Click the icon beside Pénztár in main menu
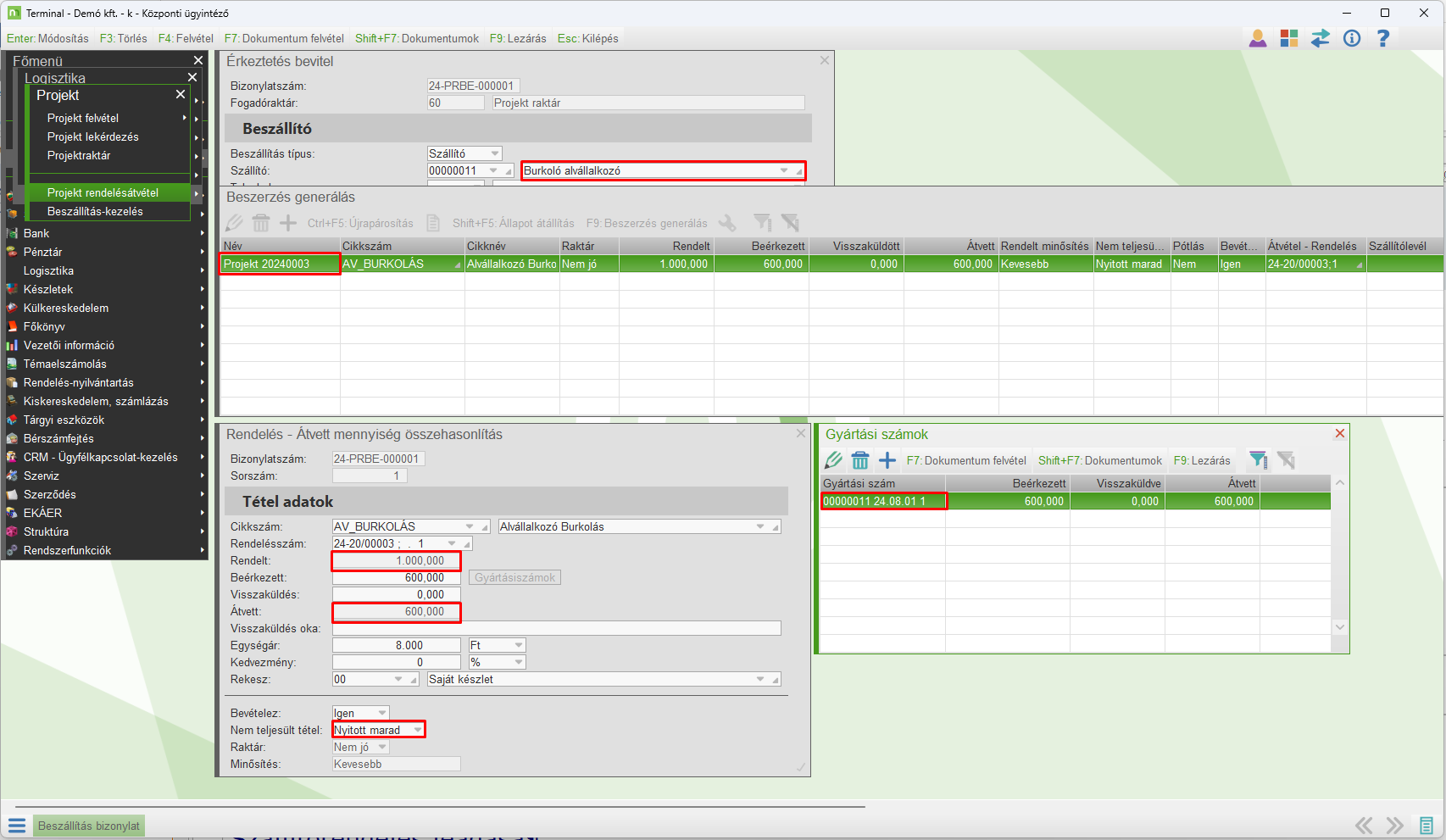 (x=12, y=252)
